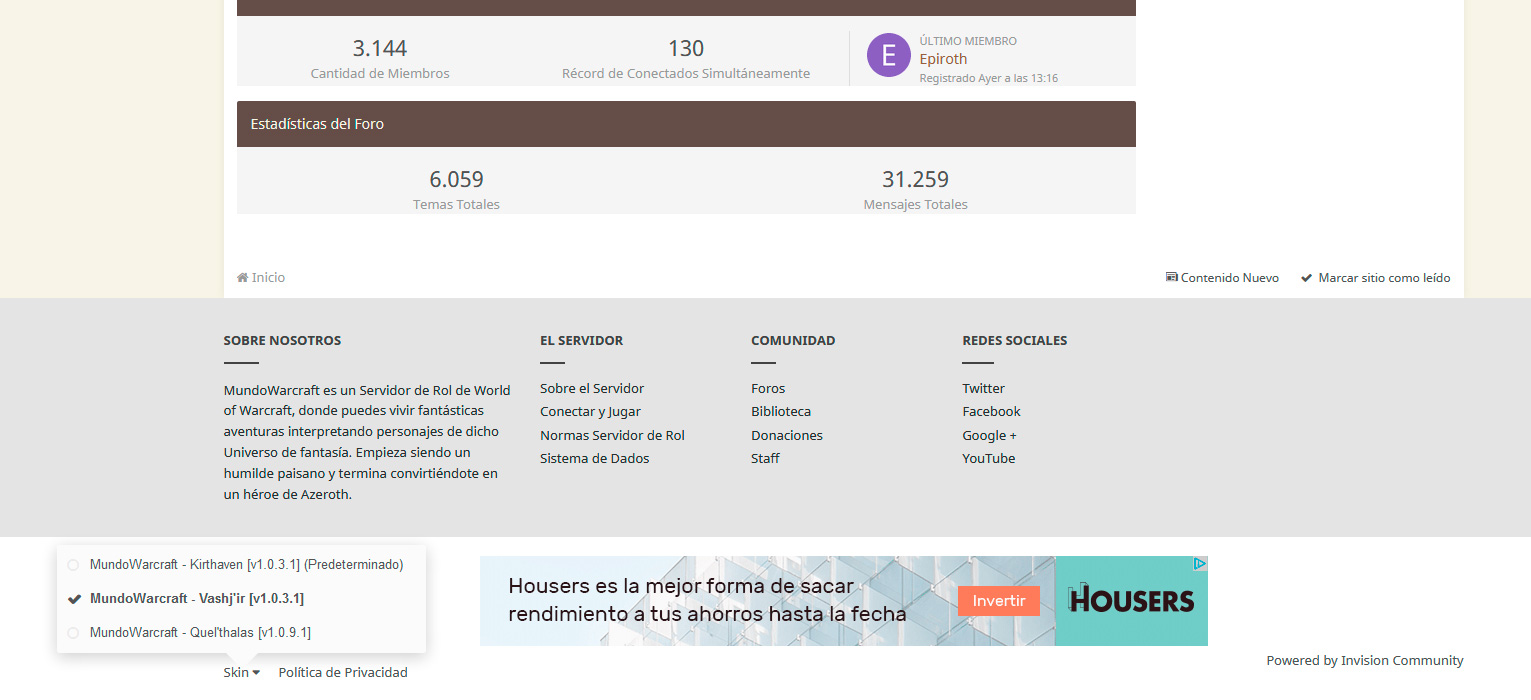Select the Kirthaven default skin radio option
Viewport: 1531px width, 700px height.
point(73,565)
